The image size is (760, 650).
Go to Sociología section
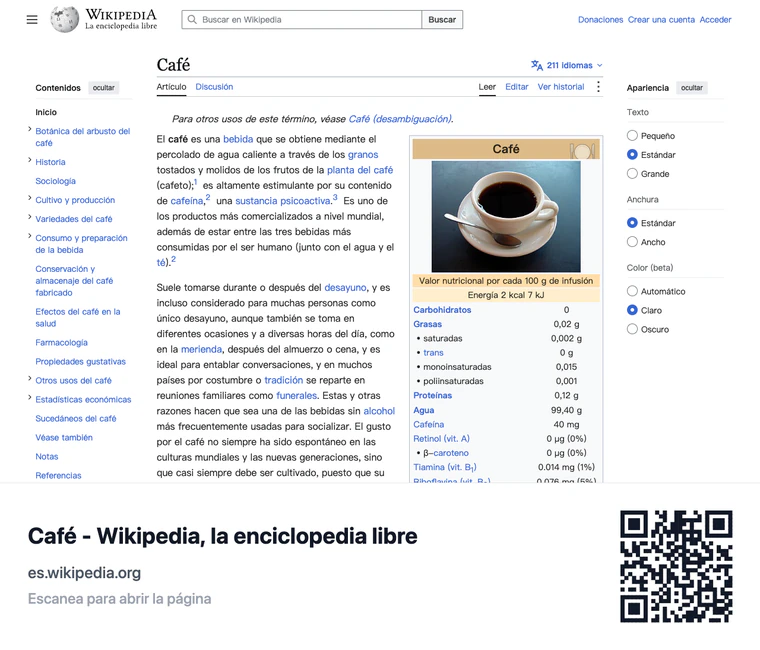point(55,181)
